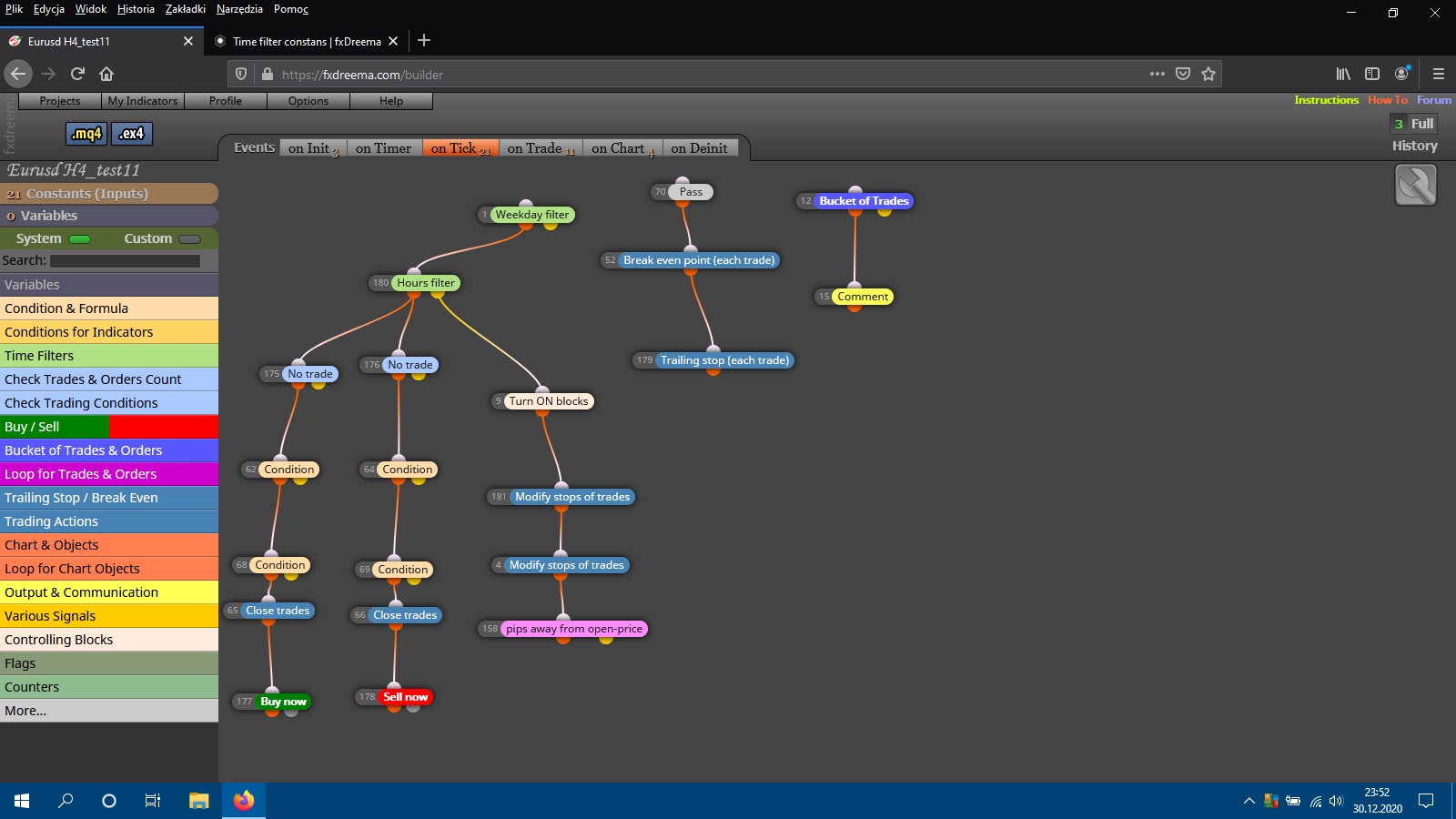Reload the page with the refresh icon

click(77, 74)
